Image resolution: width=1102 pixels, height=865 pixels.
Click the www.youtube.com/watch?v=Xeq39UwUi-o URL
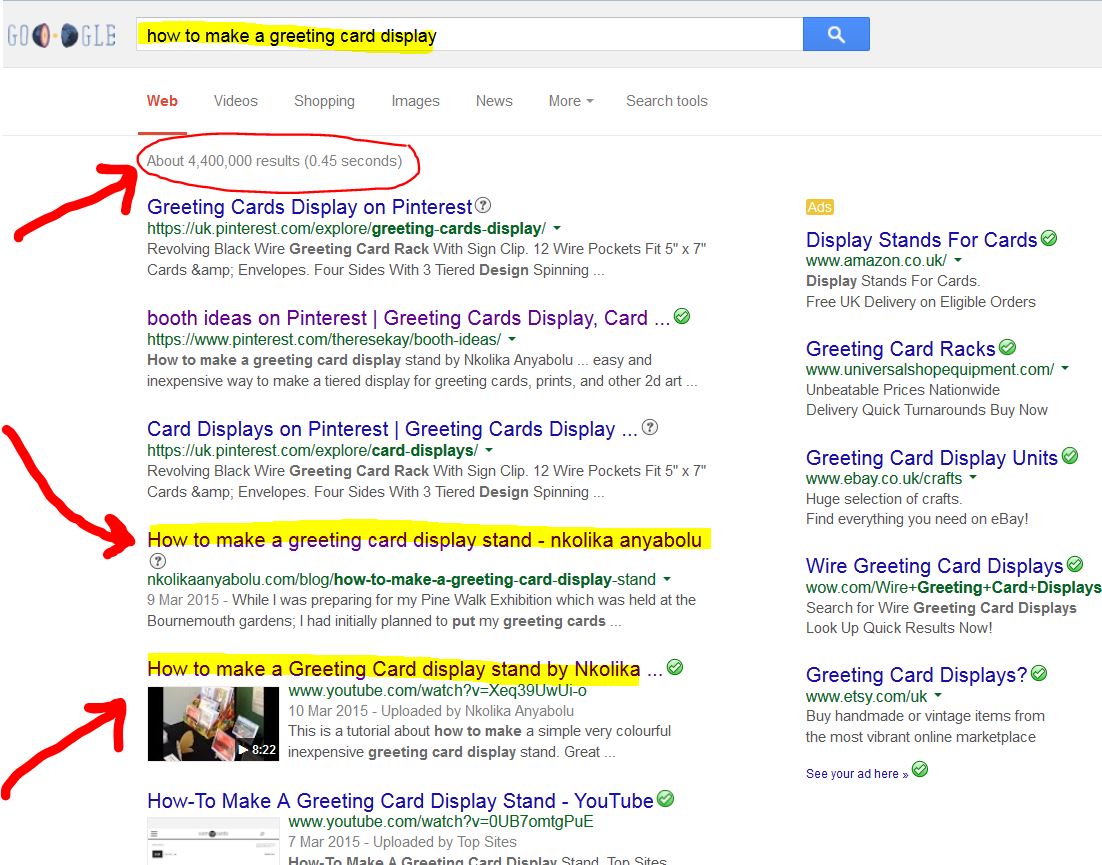[x=437, y=691]
